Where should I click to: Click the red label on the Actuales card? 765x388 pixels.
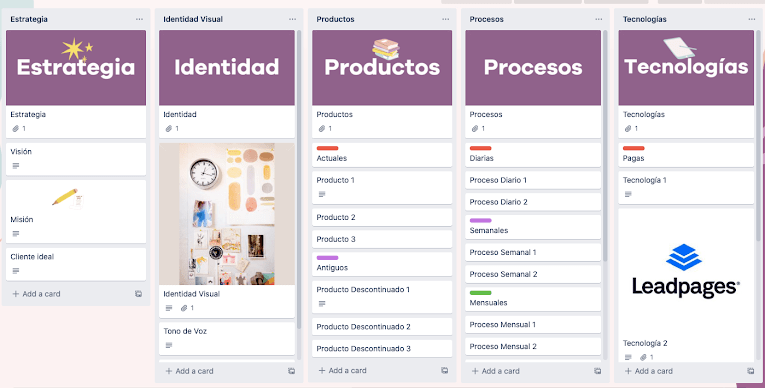point(327,148)
